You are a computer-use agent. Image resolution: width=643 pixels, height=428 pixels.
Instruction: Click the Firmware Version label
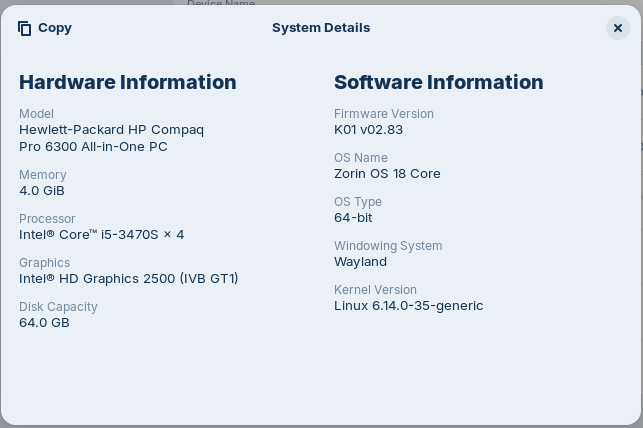pyautogui.click(x=384, y=114)
